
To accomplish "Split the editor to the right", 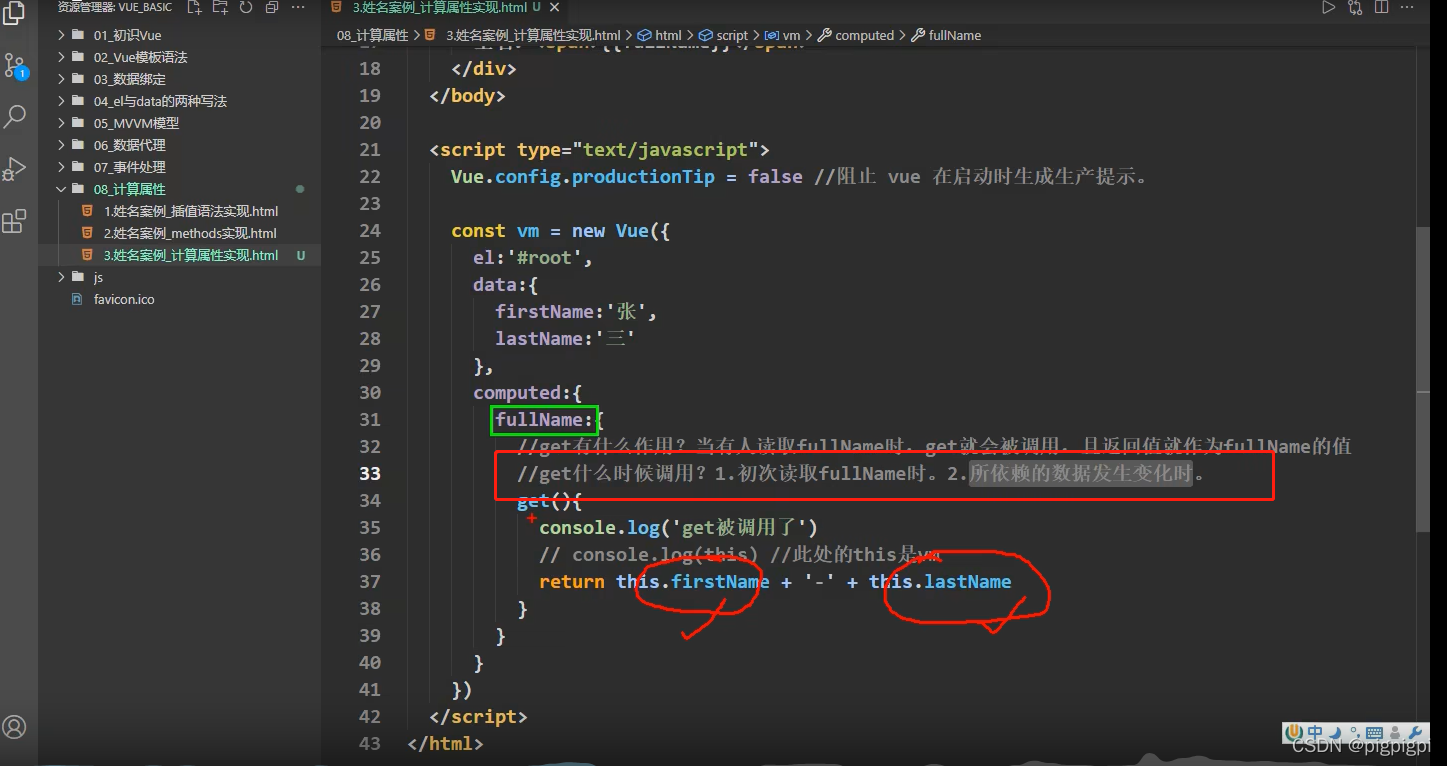I will (1382, 7).
